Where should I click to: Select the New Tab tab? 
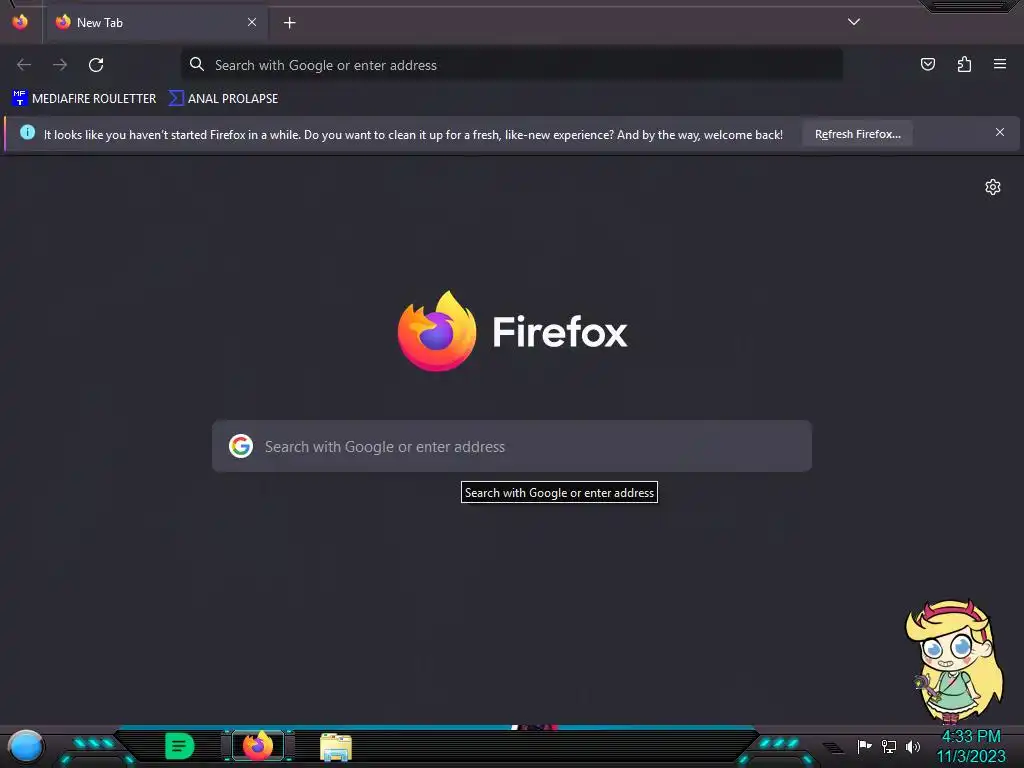tap(157, 23)
